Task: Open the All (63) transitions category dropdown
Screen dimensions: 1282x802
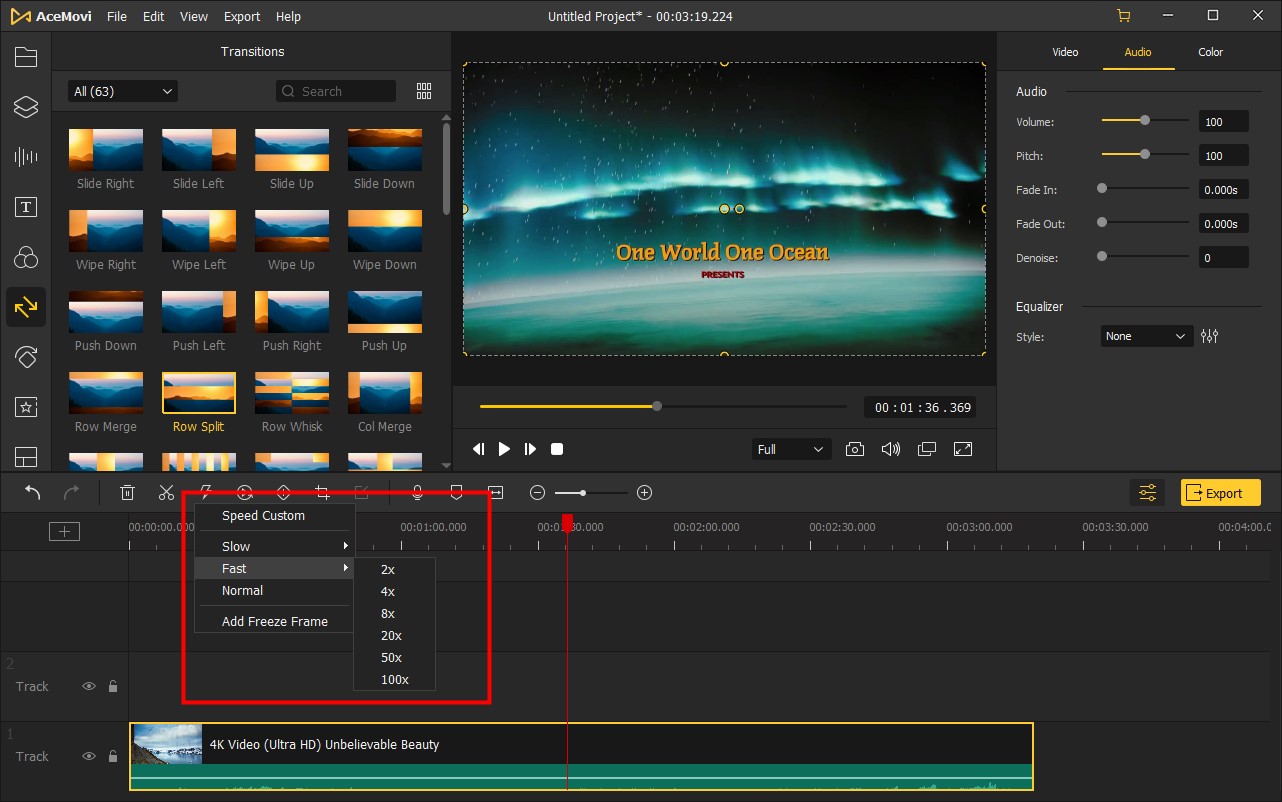Action: (x=122, y=92)
